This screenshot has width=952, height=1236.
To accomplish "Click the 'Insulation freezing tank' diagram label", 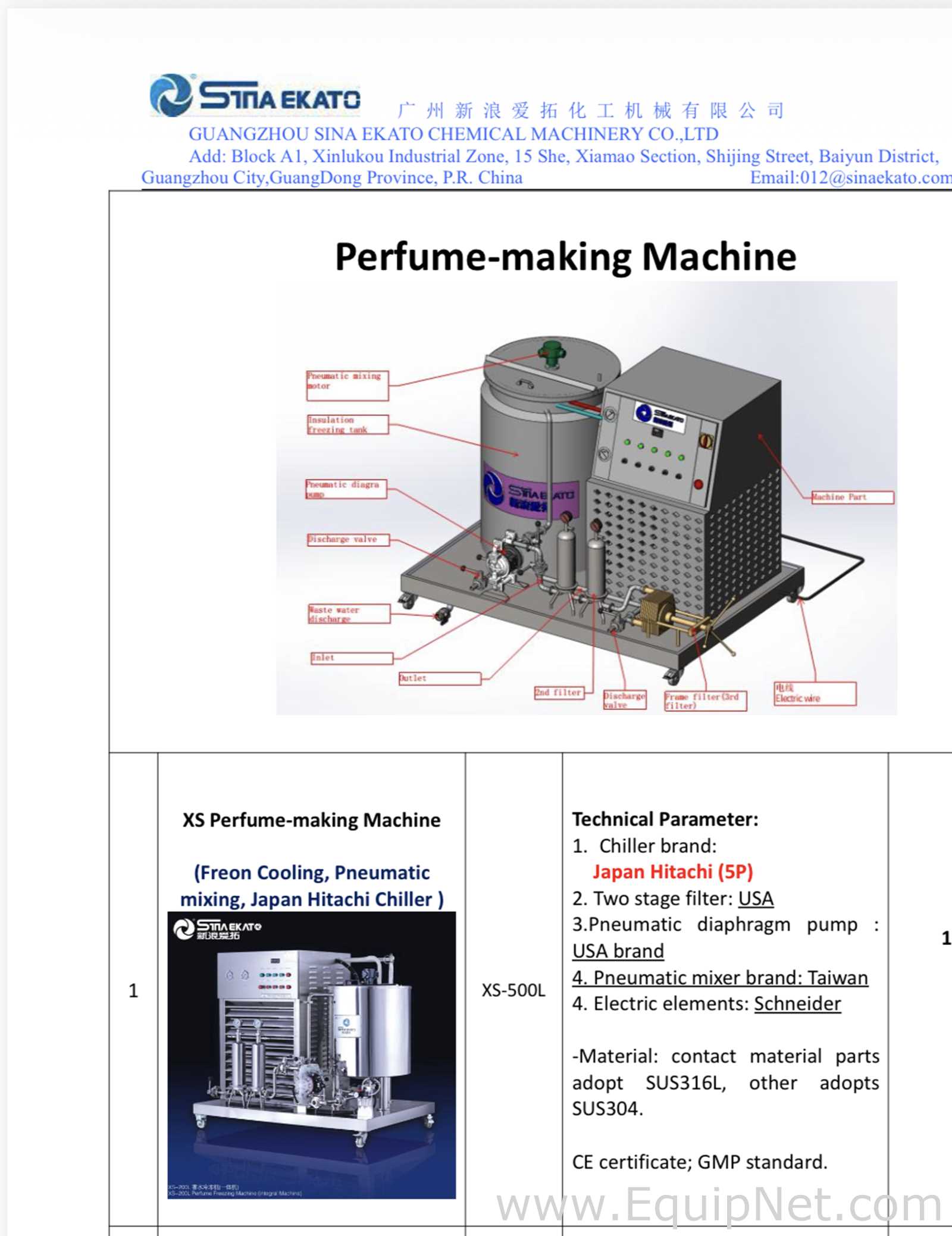I will click(x=347, y=424).
